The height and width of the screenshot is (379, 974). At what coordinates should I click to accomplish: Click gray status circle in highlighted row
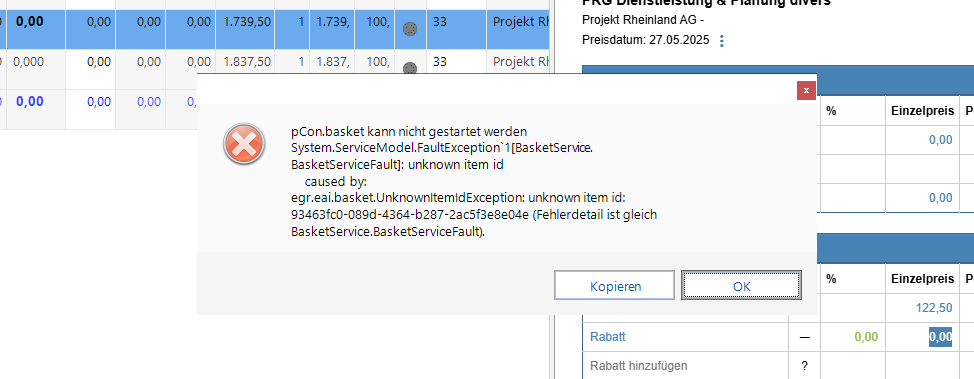410,29
